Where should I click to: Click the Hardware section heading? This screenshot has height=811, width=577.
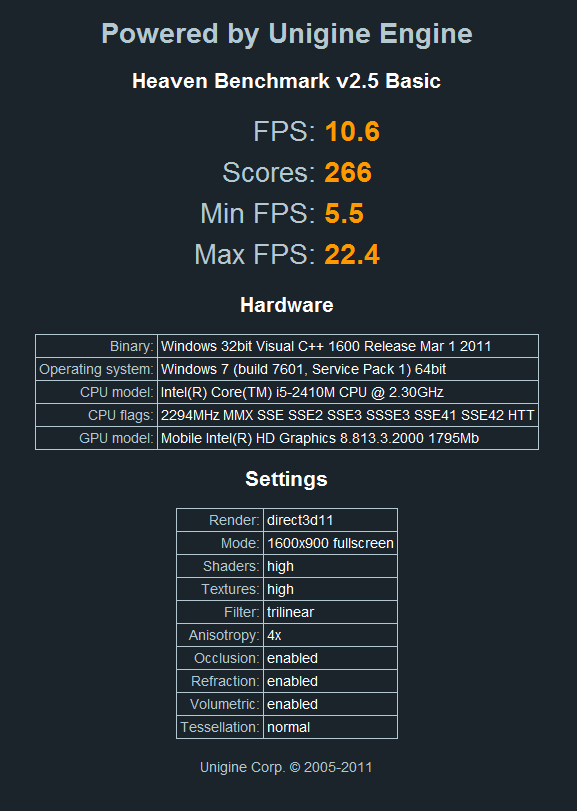[x=287, y=305]
